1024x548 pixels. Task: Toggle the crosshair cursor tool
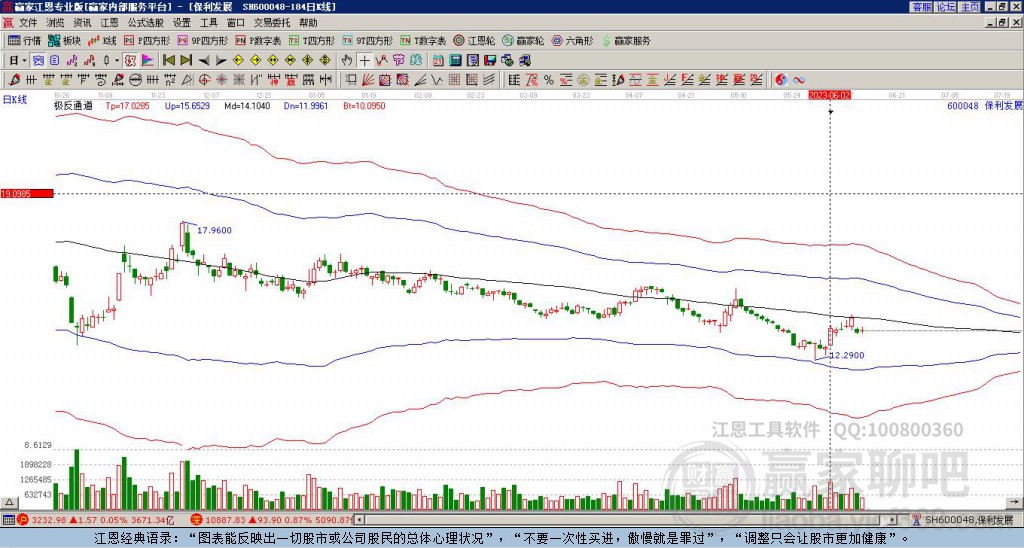point(364,61)
